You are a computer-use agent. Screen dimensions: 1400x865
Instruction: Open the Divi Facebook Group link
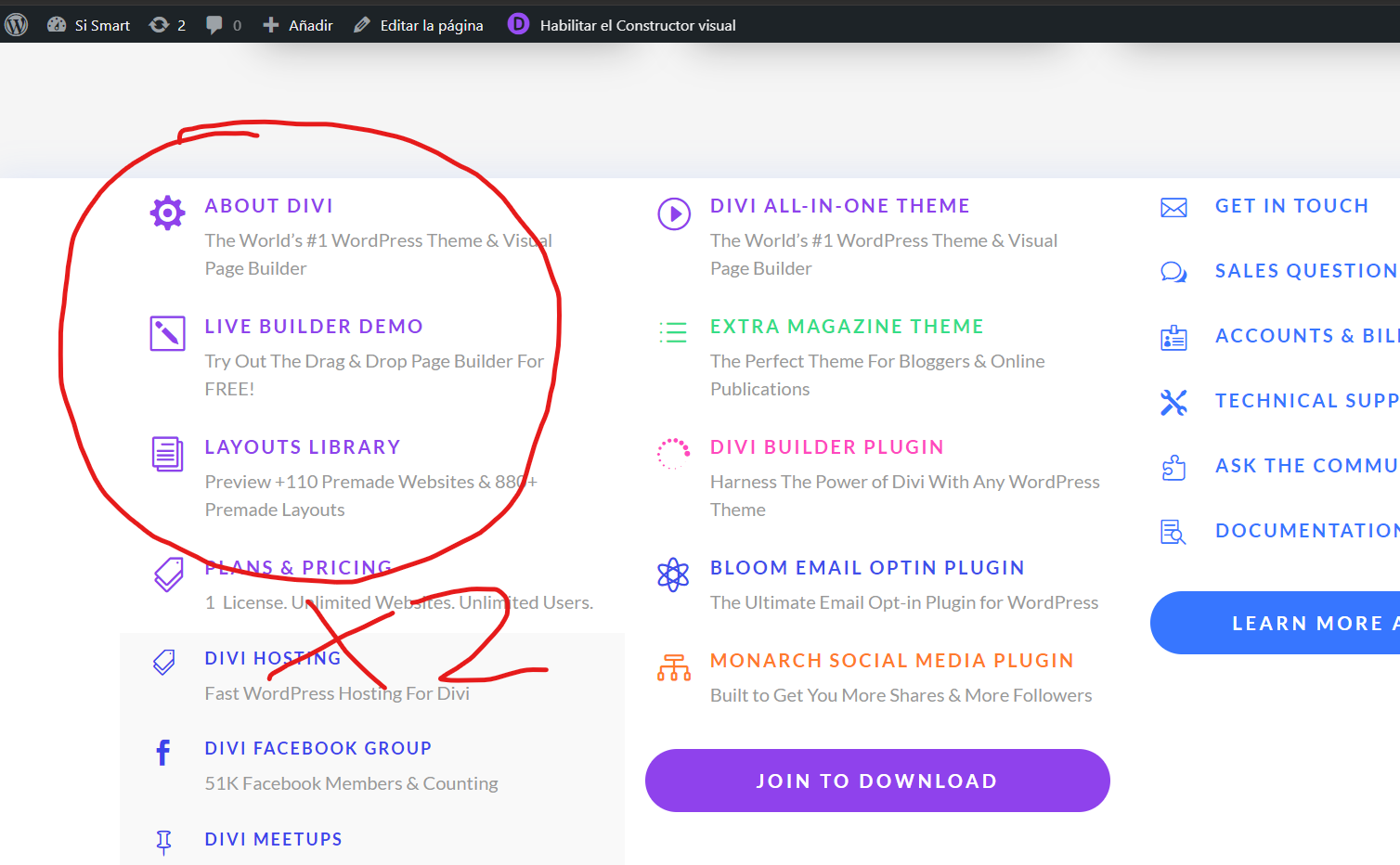pos(318,748)
